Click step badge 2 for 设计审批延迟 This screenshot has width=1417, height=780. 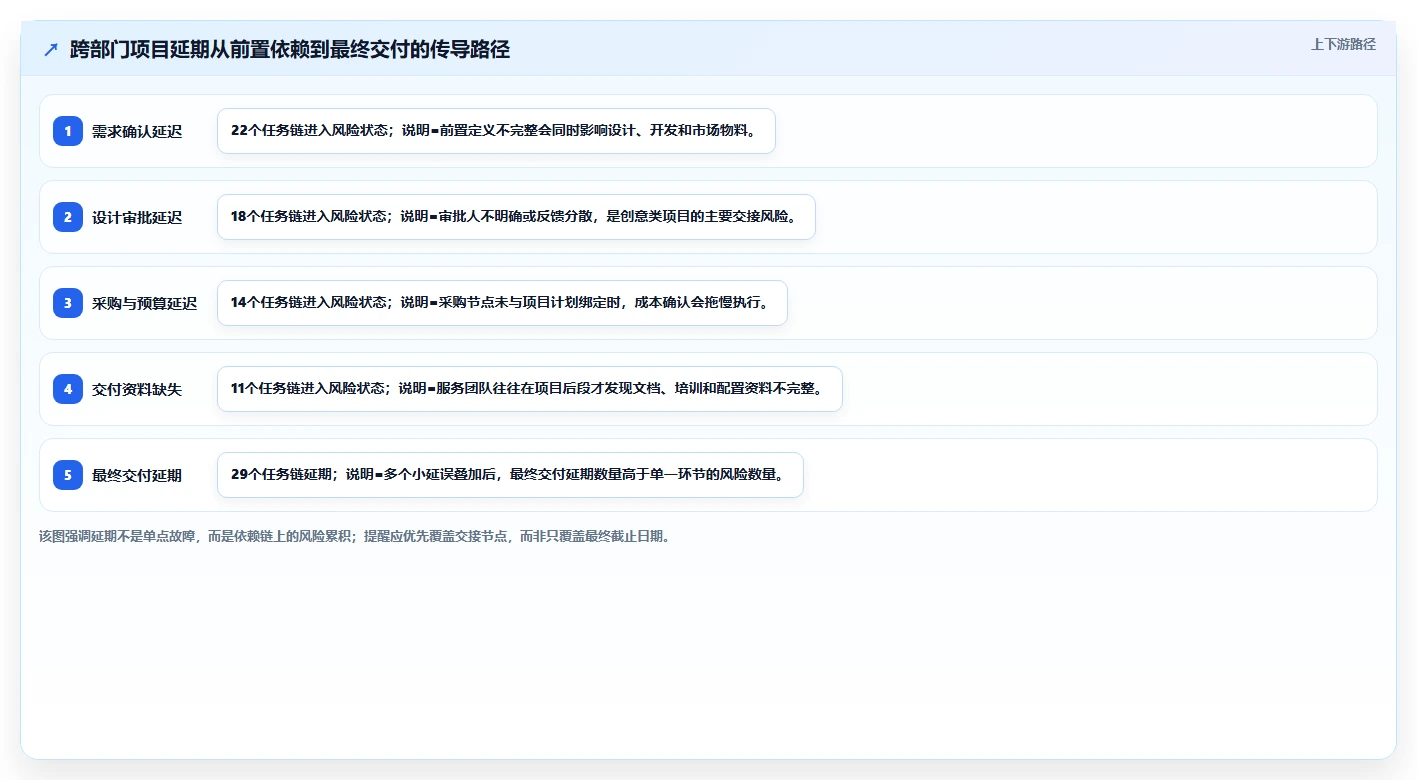[x=68, y=217]
